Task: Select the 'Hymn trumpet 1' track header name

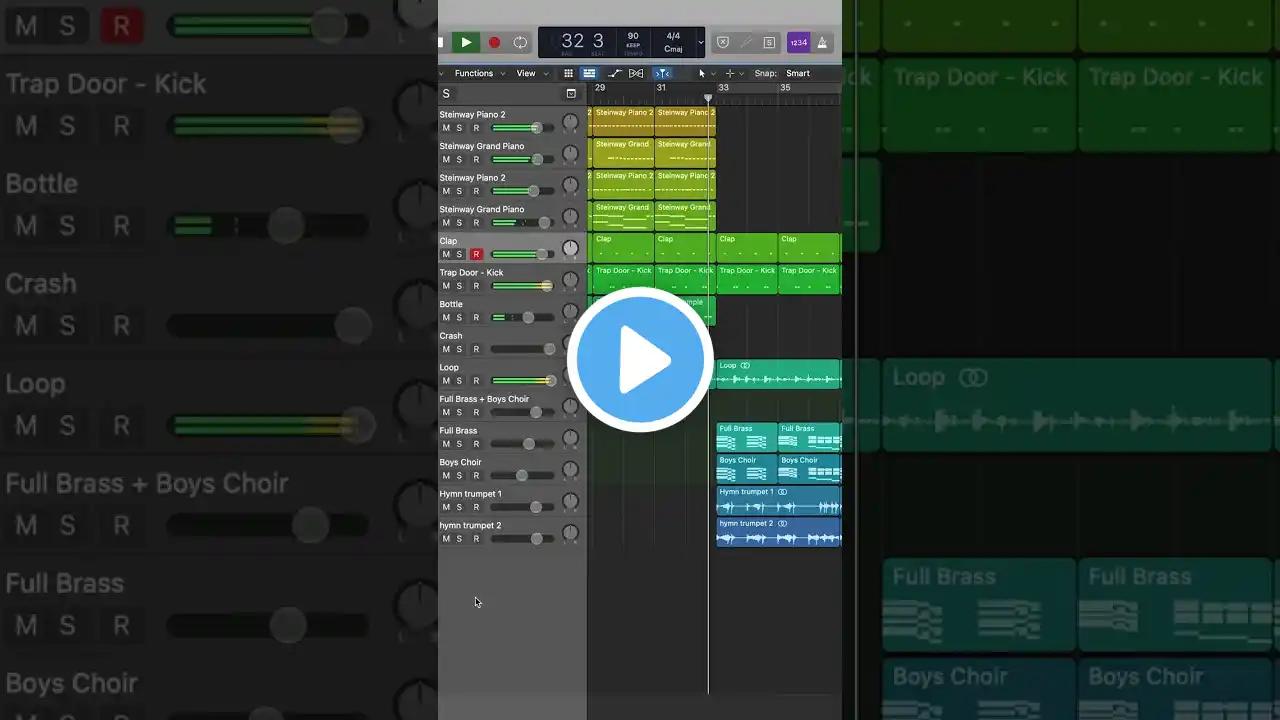Action: pyautogui.click(x=470, y=494)
